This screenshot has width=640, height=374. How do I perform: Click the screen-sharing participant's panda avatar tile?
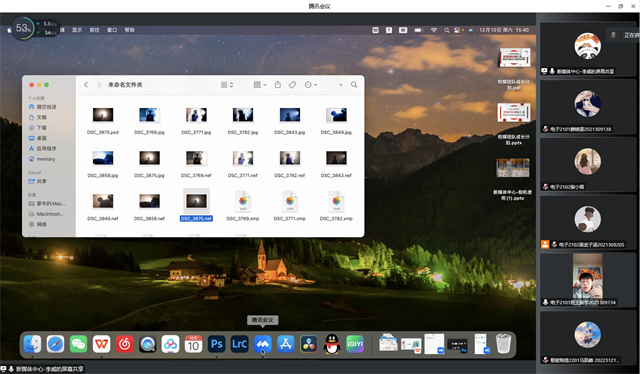(x=587, y=49)
